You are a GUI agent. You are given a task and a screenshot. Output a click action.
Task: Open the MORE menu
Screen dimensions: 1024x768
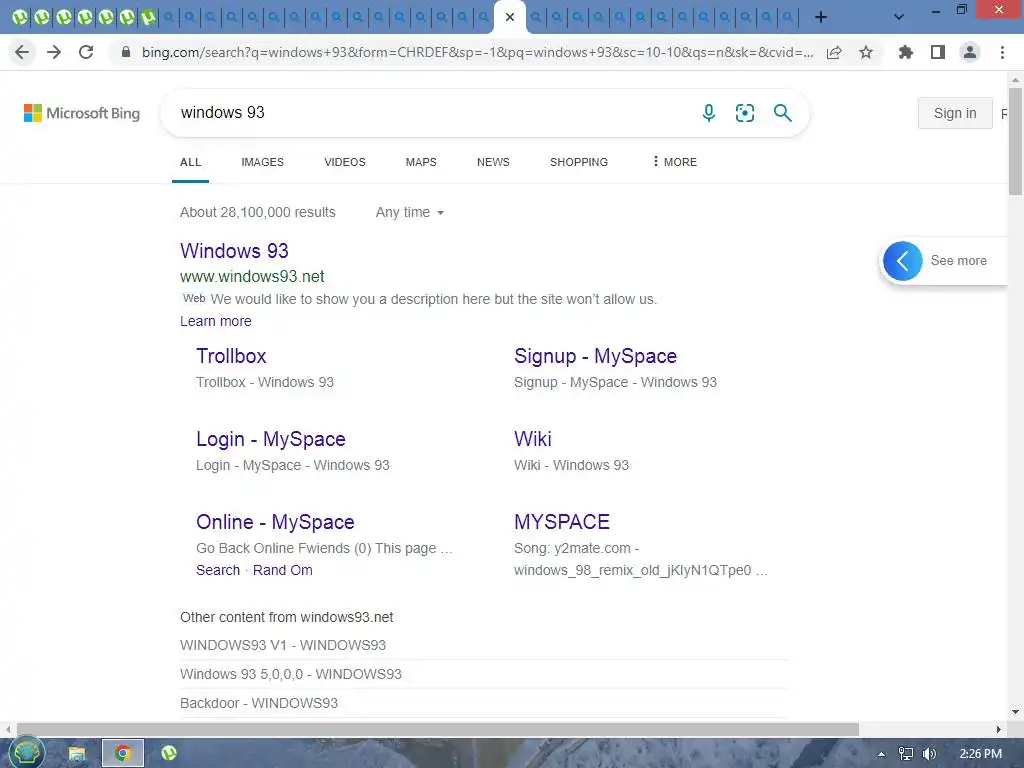click(675, 162)
